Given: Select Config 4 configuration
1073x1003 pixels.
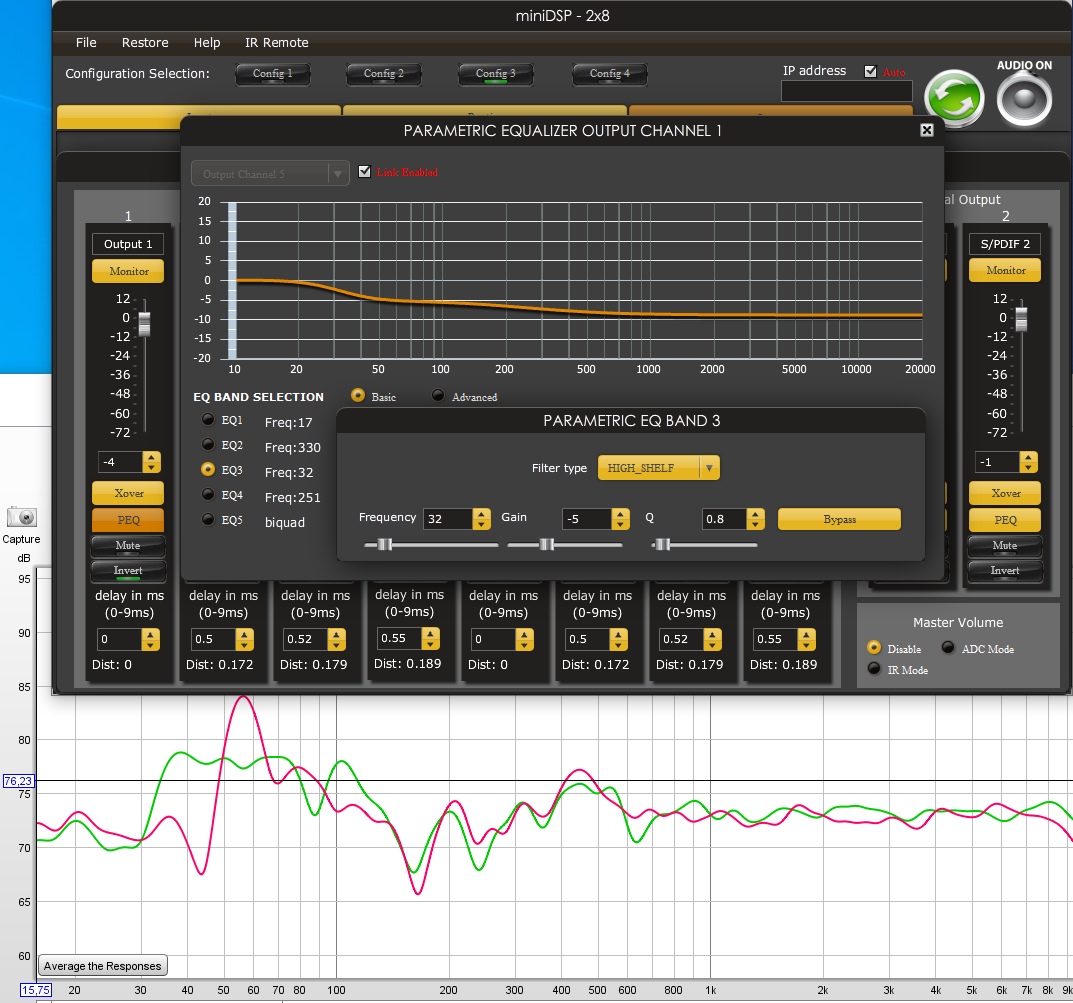Looking at the screenshot, I should (609, 74).
